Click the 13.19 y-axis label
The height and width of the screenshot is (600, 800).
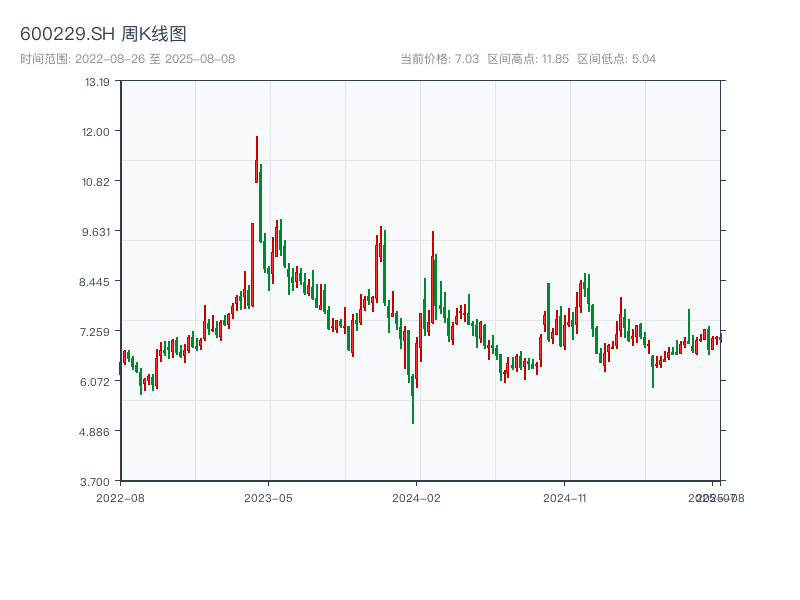tap(96, 81)
